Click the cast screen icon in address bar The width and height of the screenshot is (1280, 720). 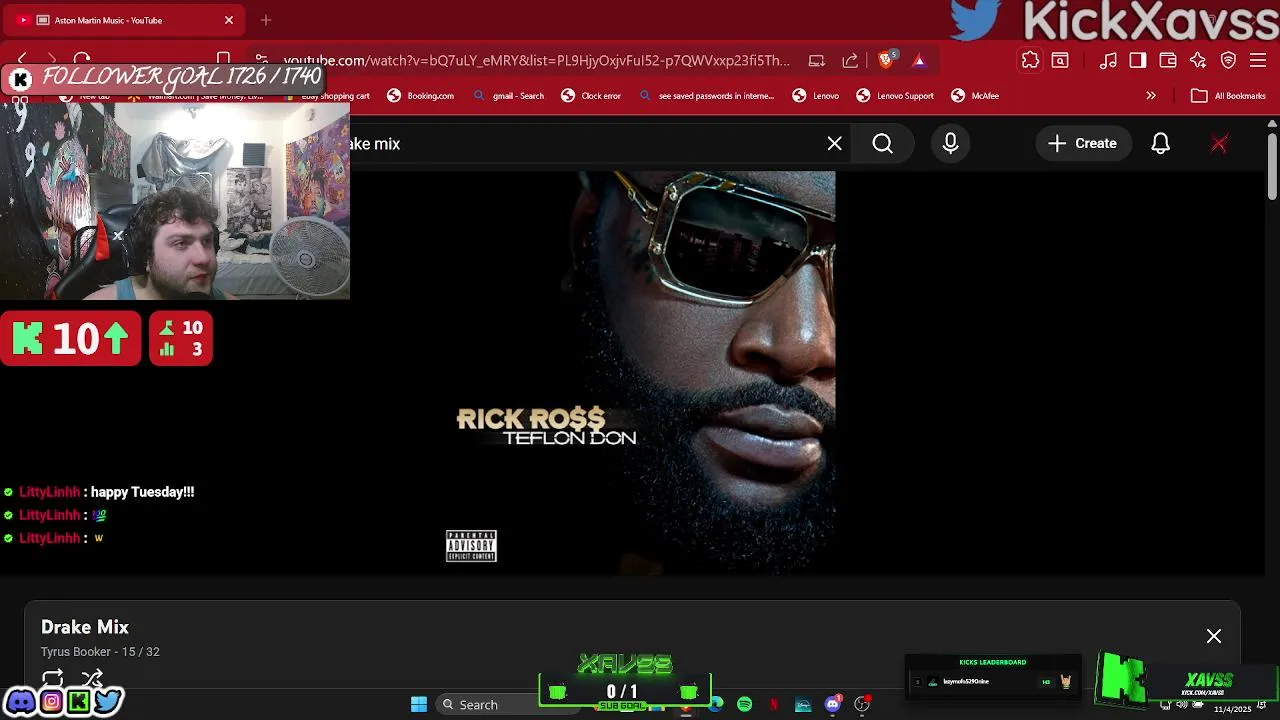[x=817, y=60]
